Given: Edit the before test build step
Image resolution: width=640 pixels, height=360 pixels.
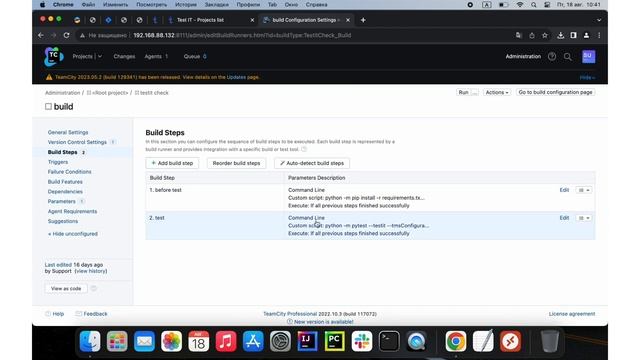Looking at the screenshot, I should (564, 190).
